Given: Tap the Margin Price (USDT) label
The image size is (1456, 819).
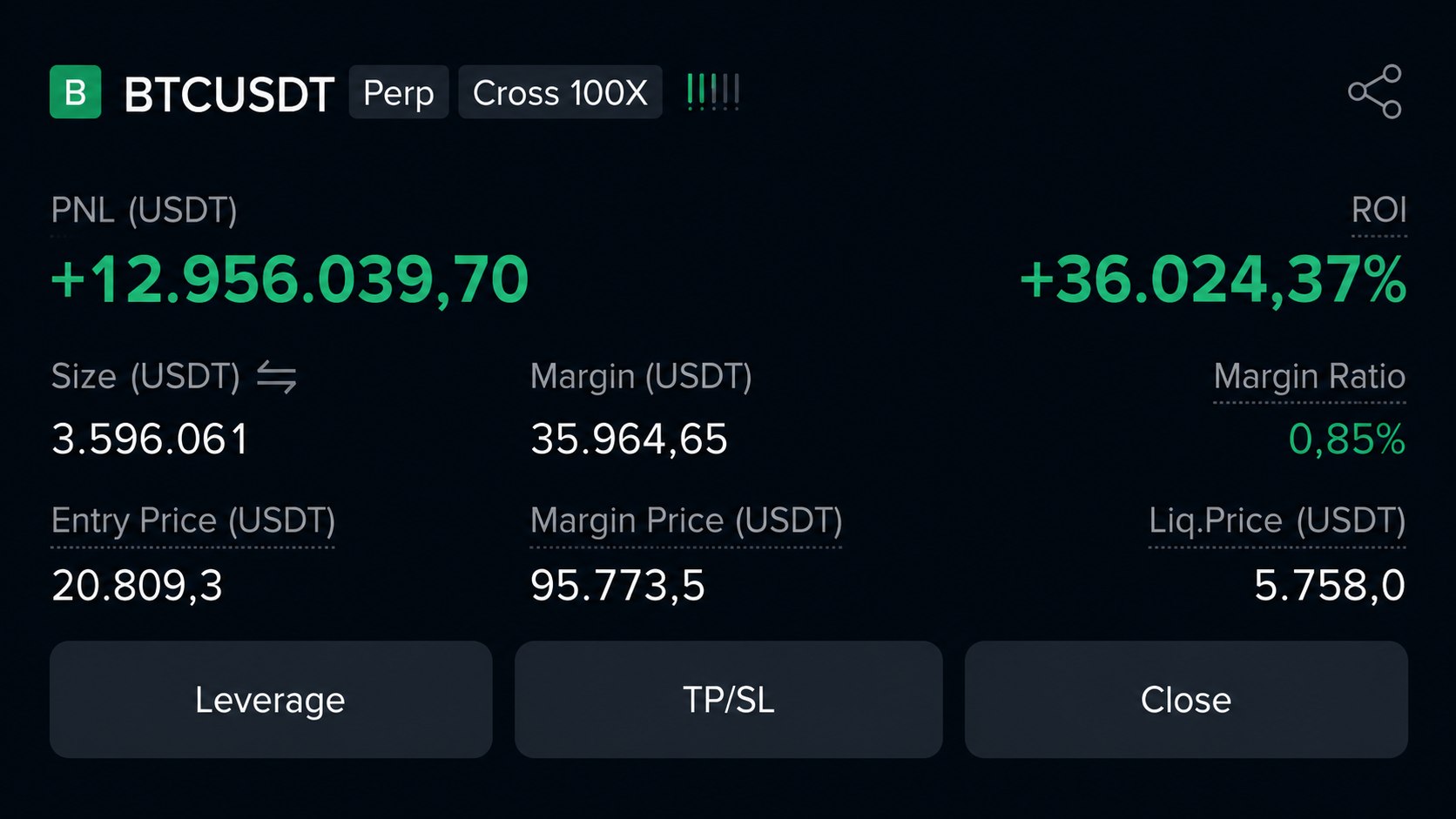Looking at the screenshot, I should coord(686,521).
